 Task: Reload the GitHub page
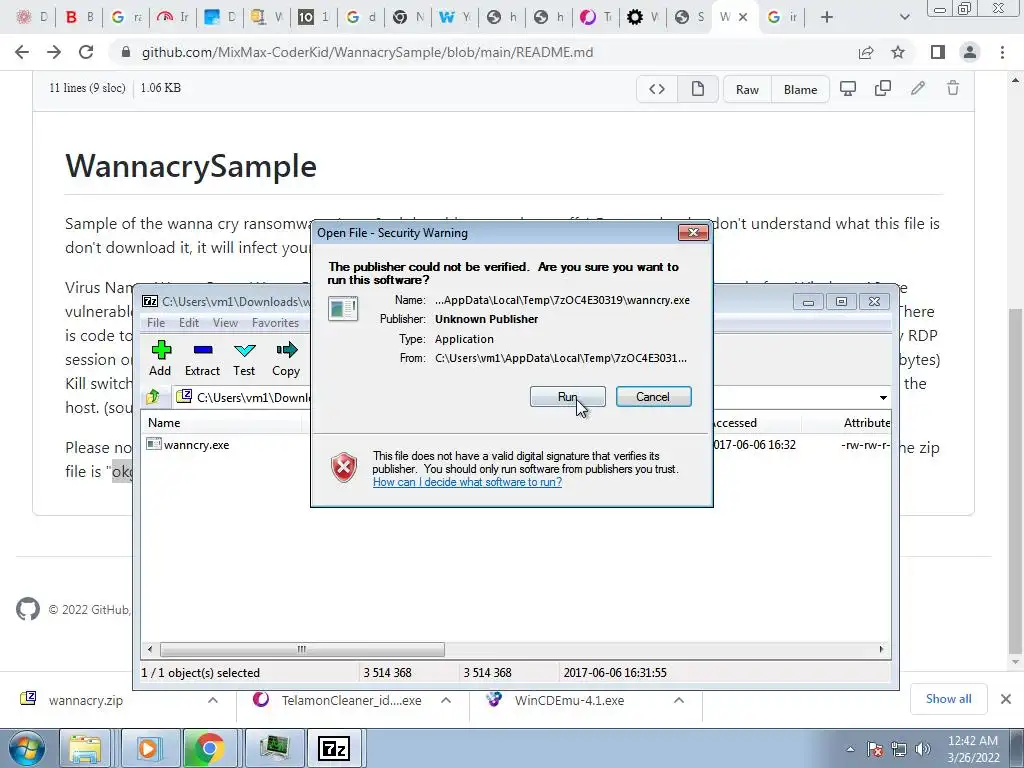tap(86, 52)
